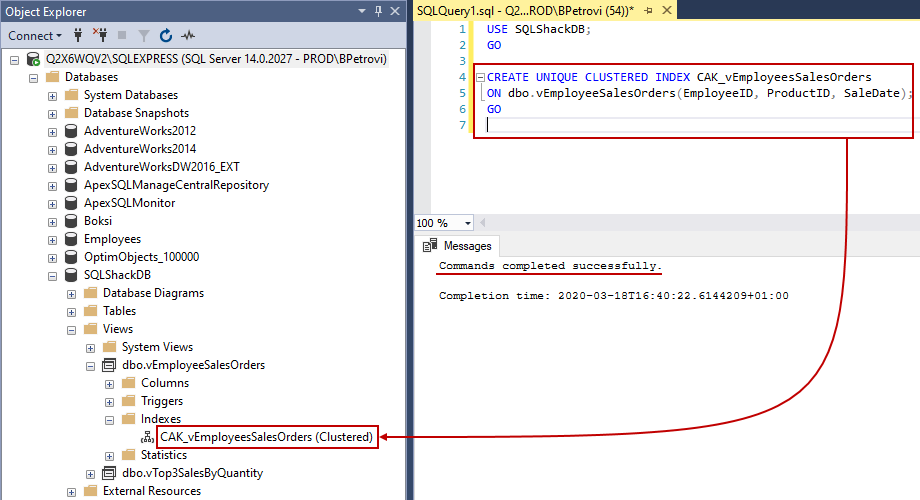Viewport: 920px width, 500px height.
Task: Collapse the Views folder
Action: 71,329
